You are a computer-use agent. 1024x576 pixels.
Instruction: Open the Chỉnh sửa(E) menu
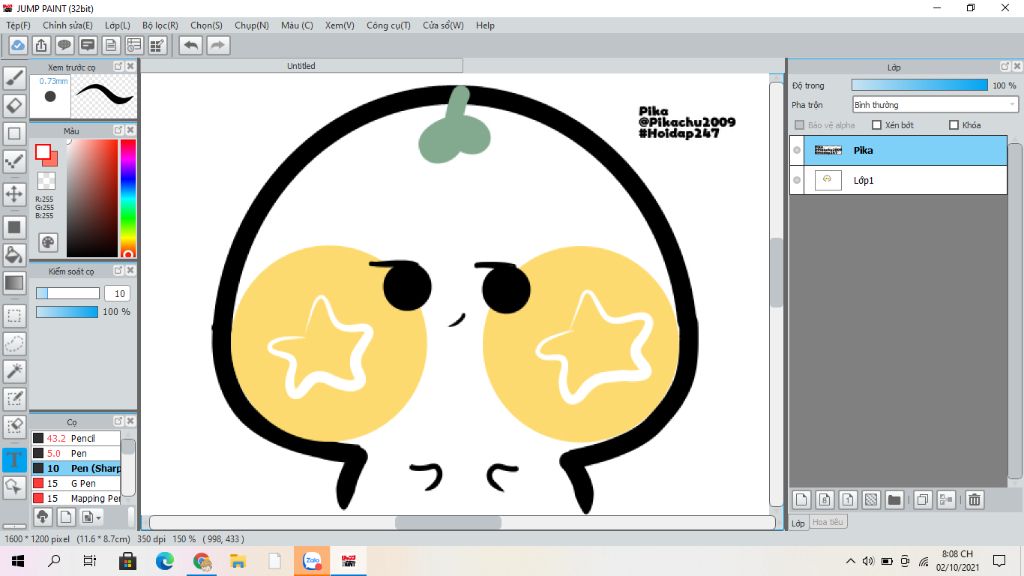click(x=67, y=25)
